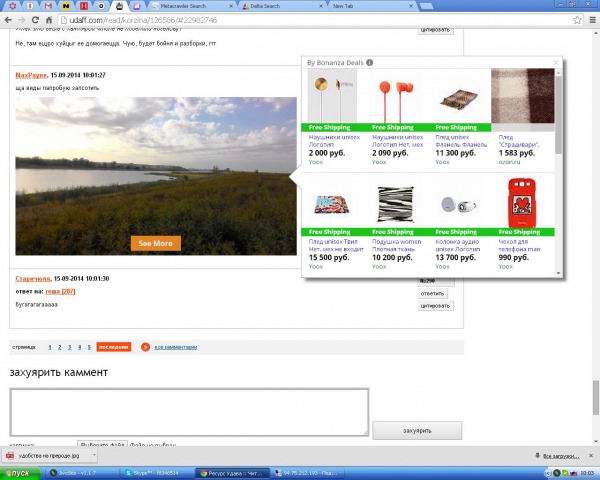Click See More button on the landscape photo
The height and width of the screenshot is (480, 600).
pyautogui.click(x=155, y=243)
